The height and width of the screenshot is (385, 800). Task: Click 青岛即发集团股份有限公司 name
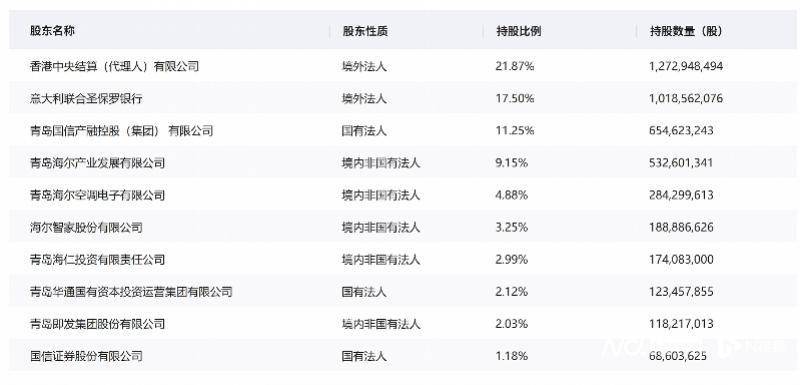[x=97, y=324]
